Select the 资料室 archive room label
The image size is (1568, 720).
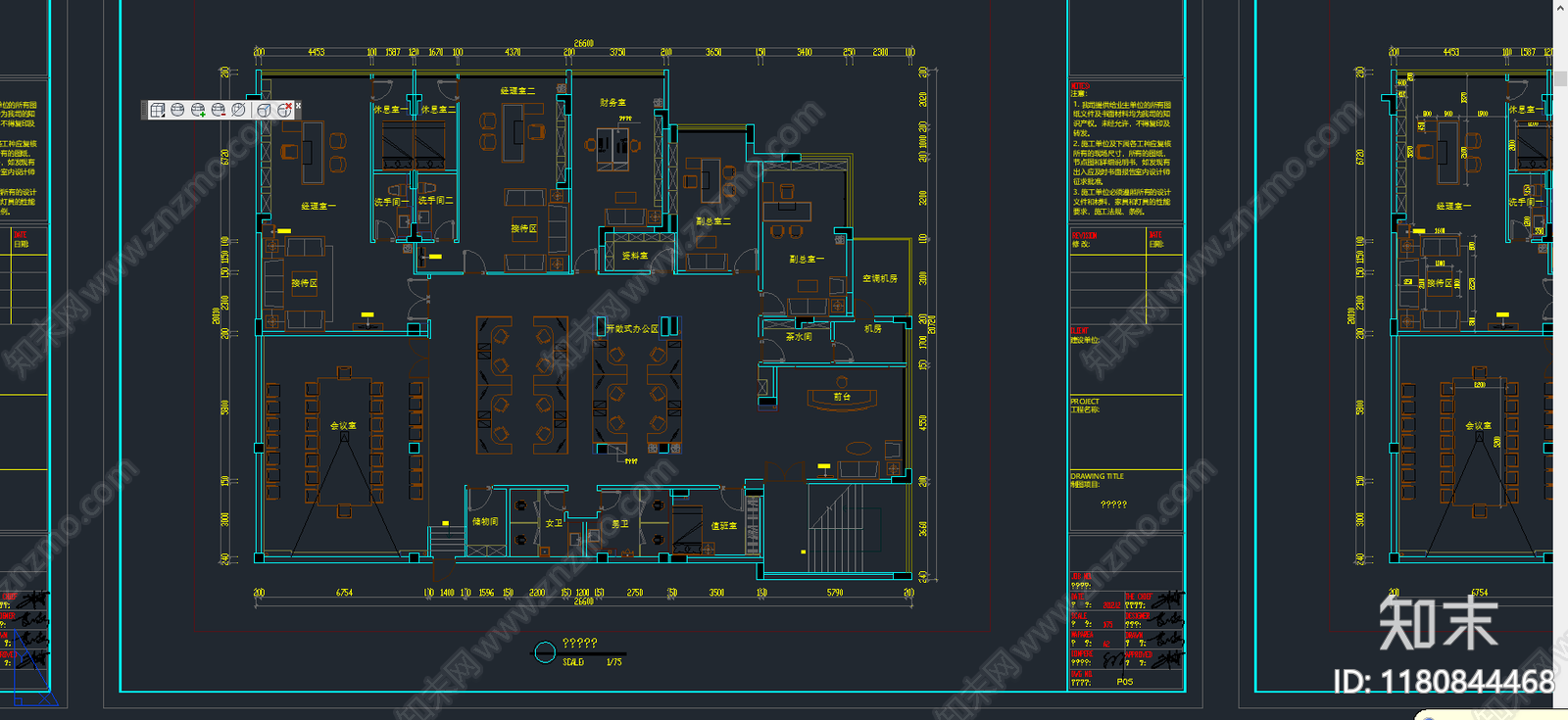pos(635,256)
